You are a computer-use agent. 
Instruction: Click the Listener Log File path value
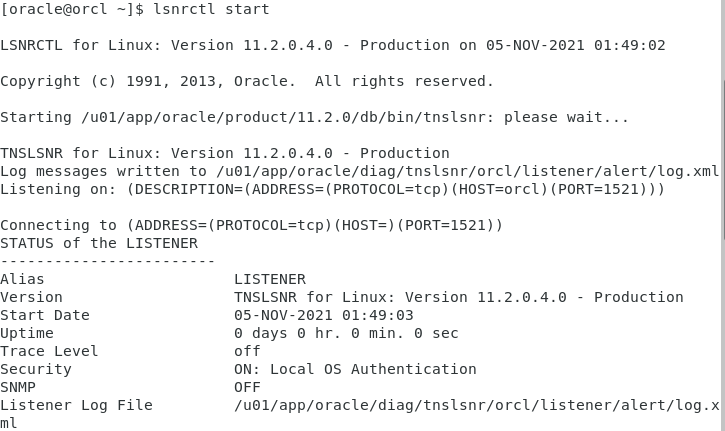pos(476,405)
